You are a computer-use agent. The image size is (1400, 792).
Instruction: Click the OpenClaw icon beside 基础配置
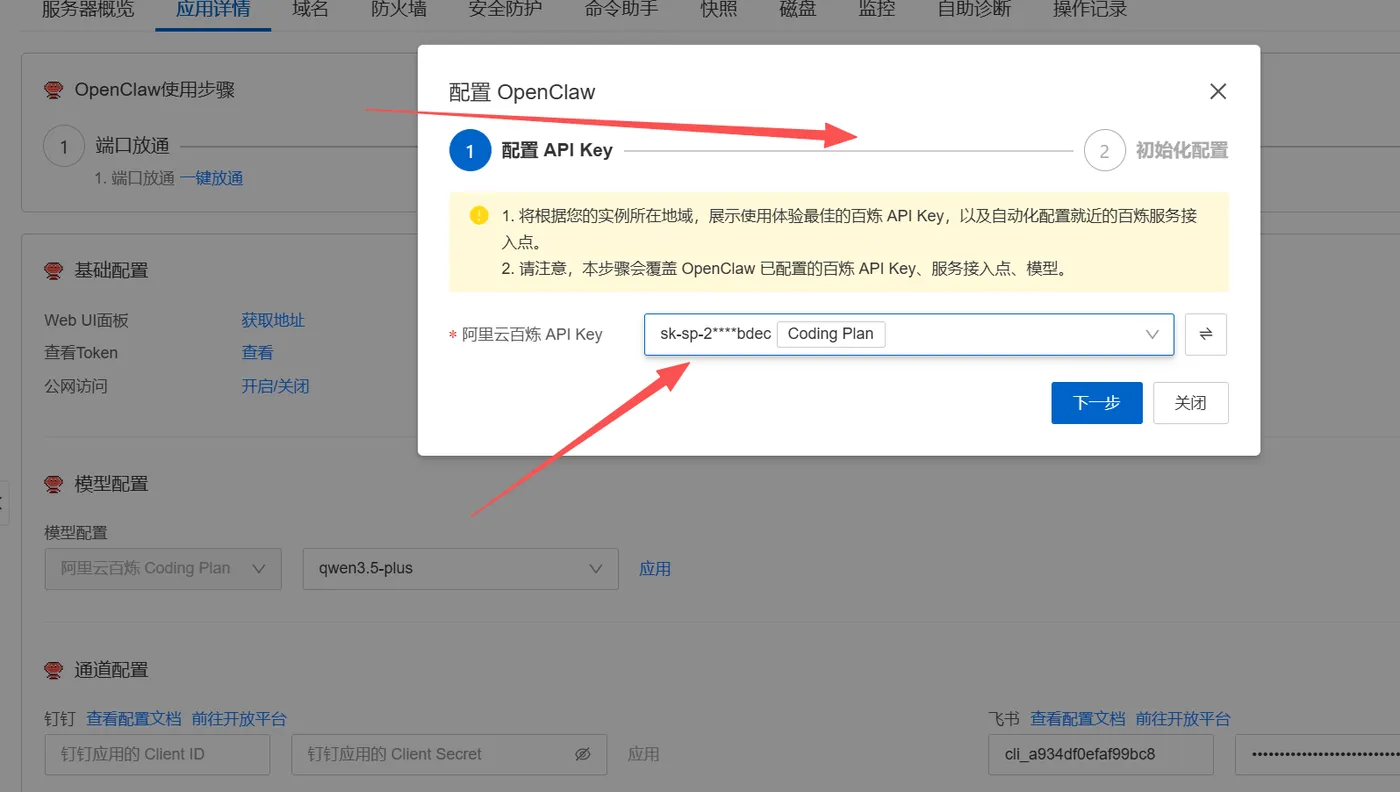point(54,270)
